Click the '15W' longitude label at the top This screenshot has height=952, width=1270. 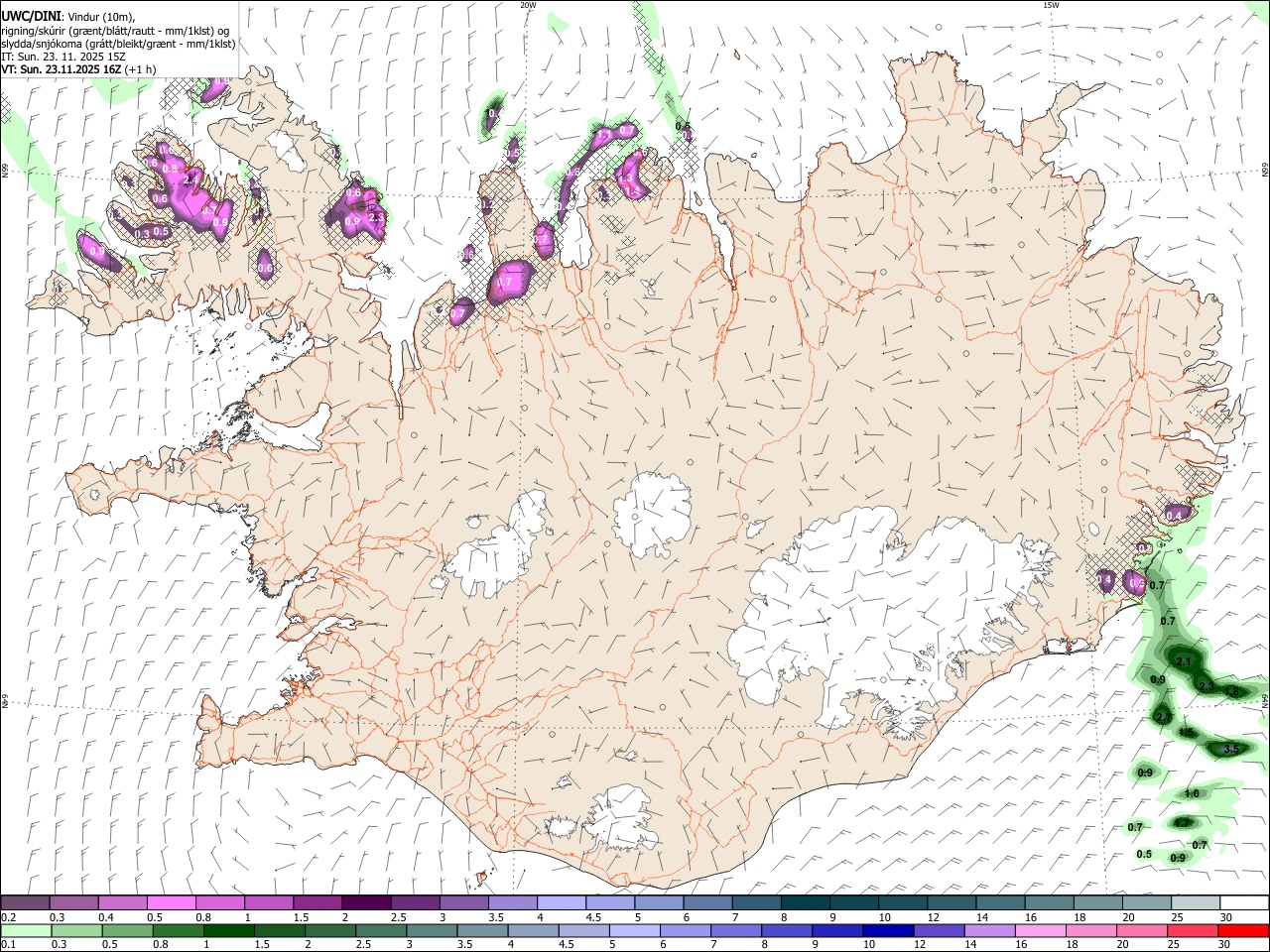[1052, 5]
